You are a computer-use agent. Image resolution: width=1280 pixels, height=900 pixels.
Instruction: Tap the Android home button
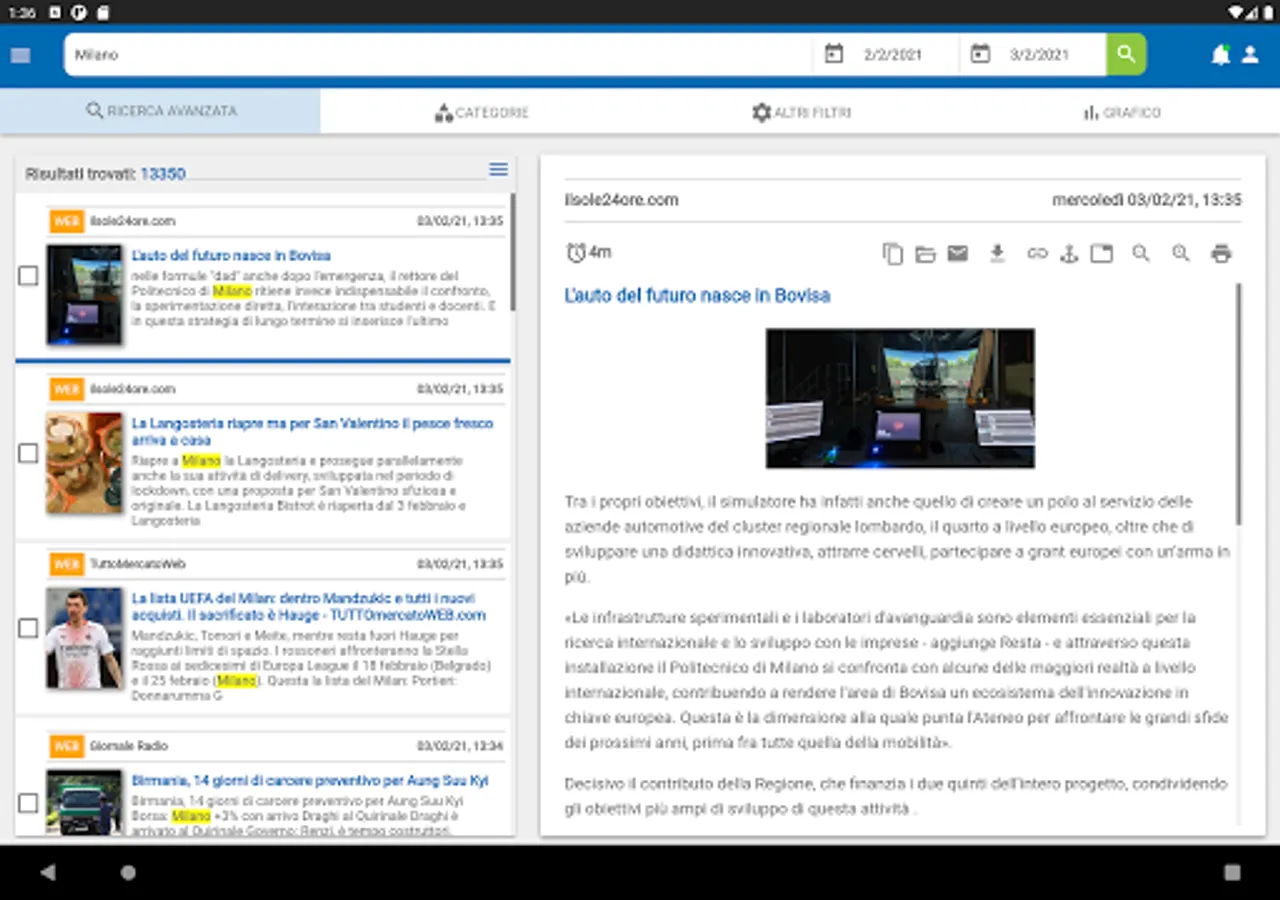128,872
